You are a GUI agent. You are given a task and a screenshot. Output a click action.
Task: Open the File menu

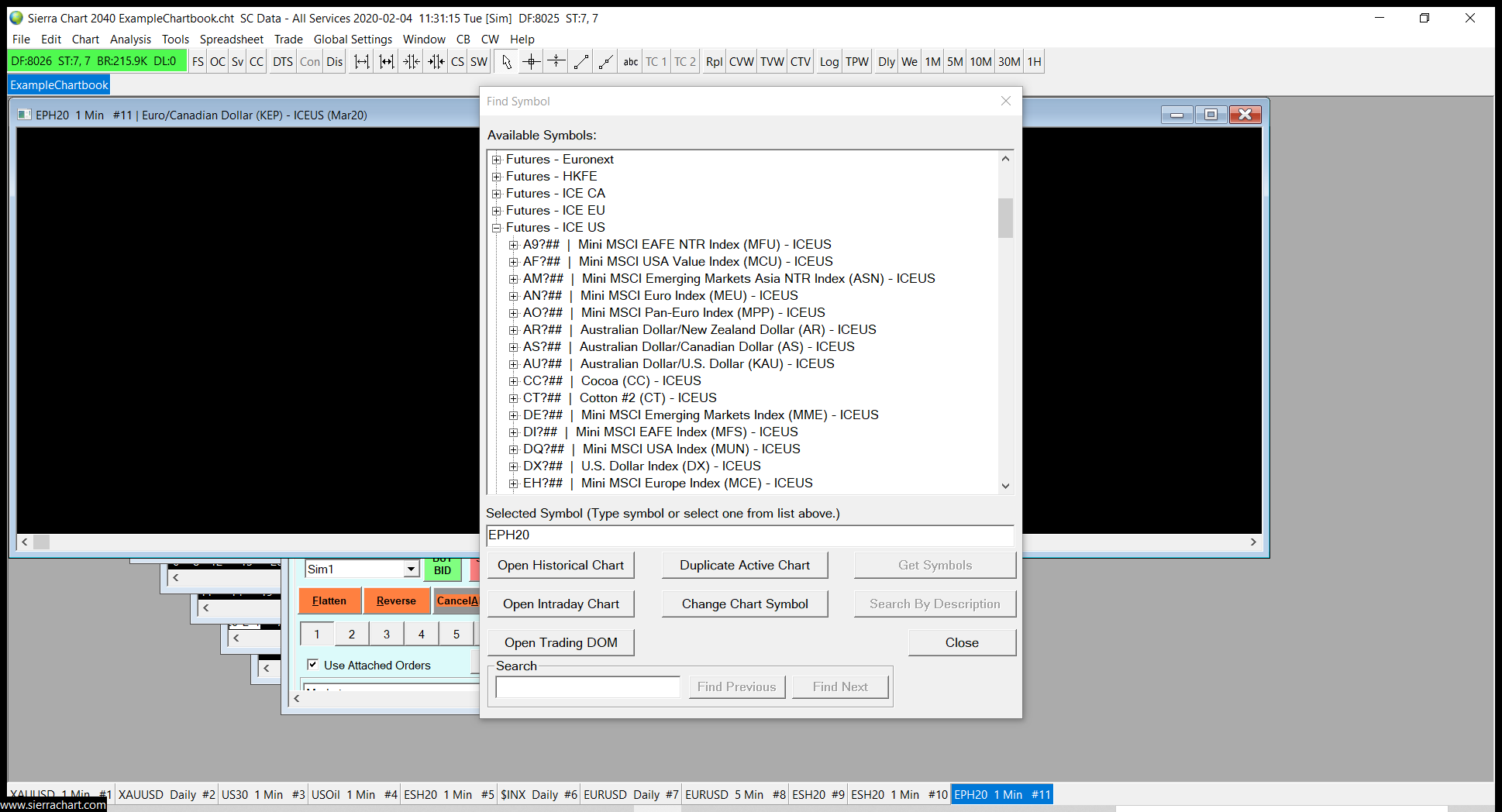click(21, 40)
